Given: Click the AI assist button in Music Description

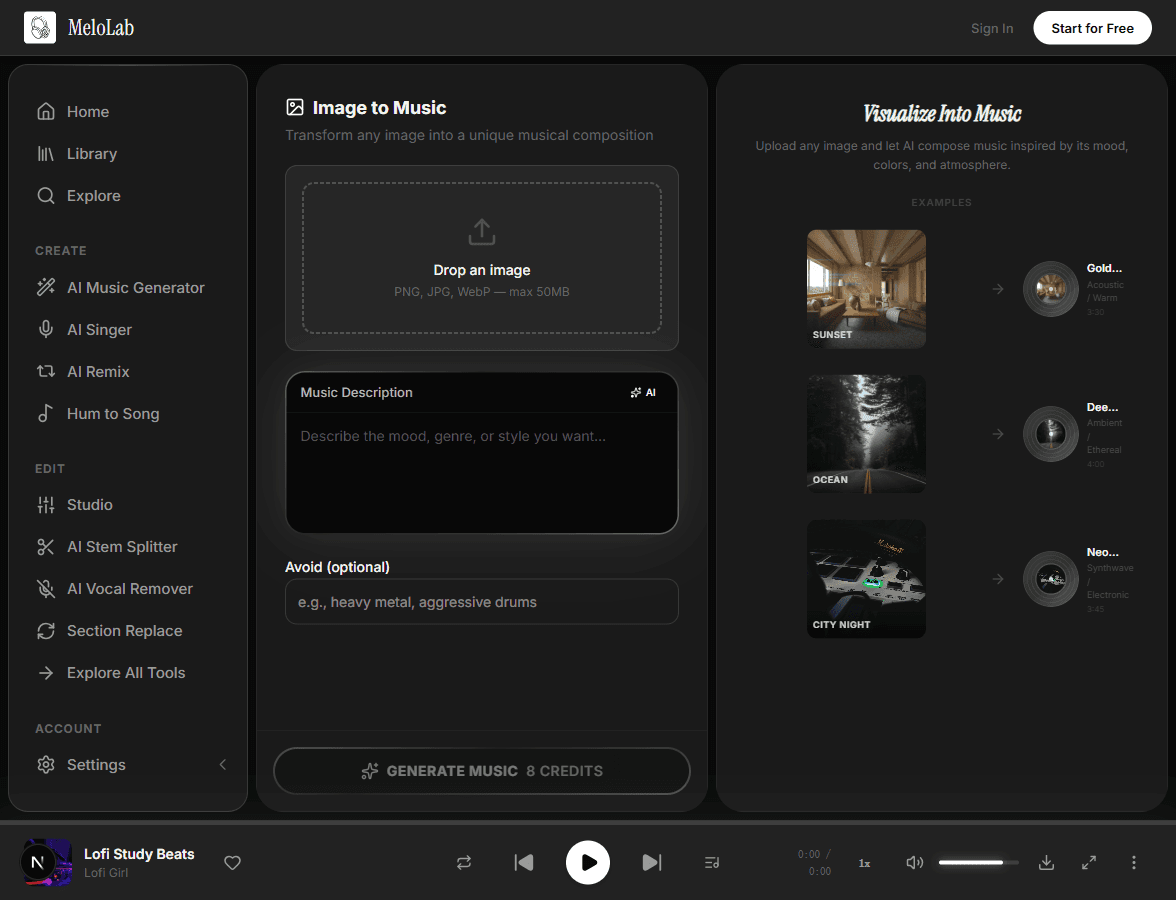Looking at the screenshot, I should [643, 392].
